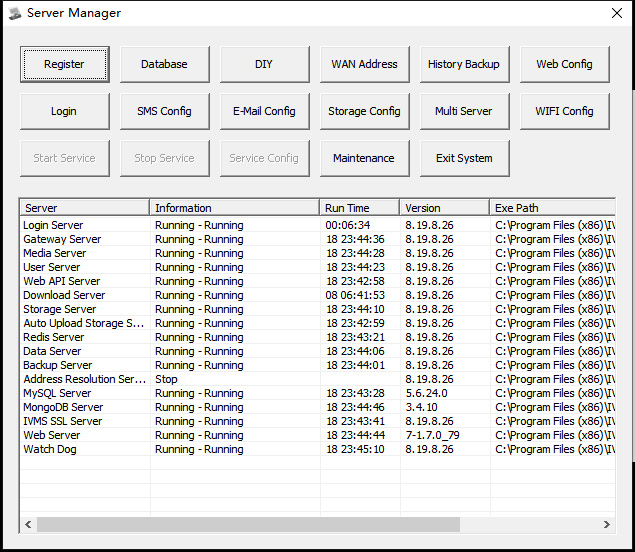This screenshot has height=552, width=635.
Task: Open WIFI Config
Action: point(565,111)
